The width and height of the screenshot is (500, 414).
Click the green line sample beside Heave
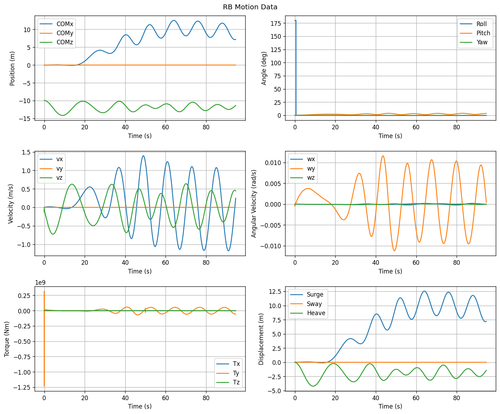(296, 313)
